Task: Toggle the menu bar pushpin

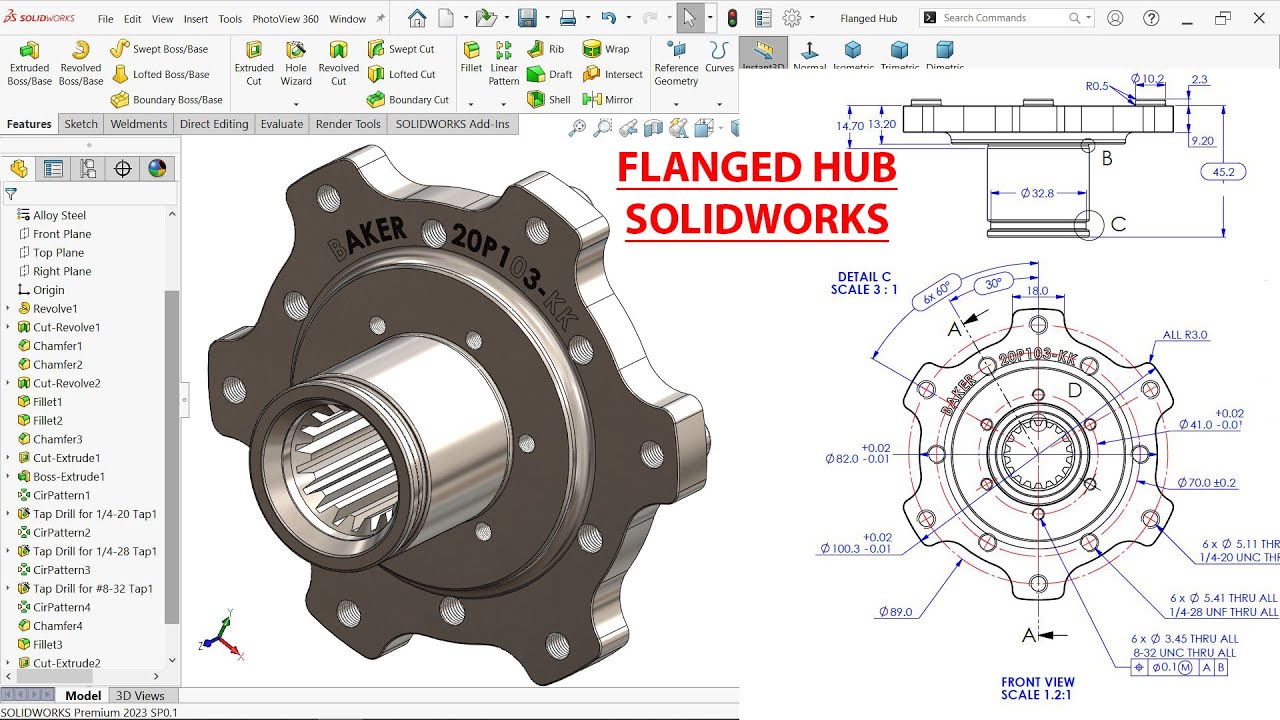Action: tap(380, 18)
